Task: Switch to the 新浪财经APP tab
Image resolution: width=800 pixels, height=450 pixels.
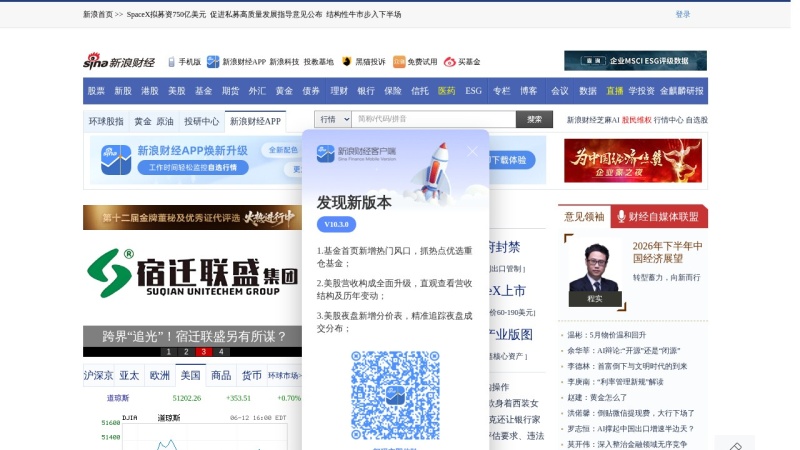Action: point(255,121)
